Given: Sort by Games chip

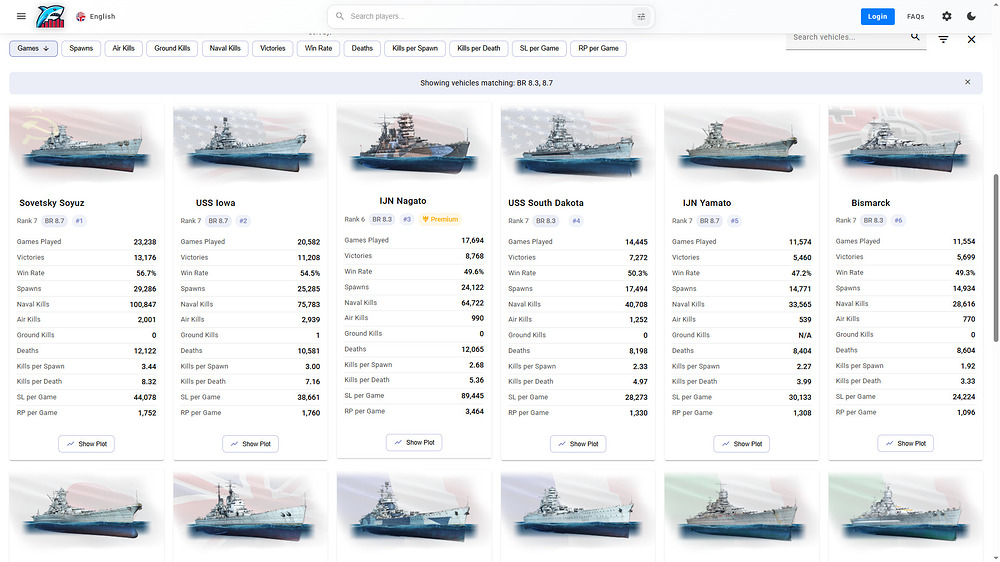Looking at the screenshot, I should [33, 48].
